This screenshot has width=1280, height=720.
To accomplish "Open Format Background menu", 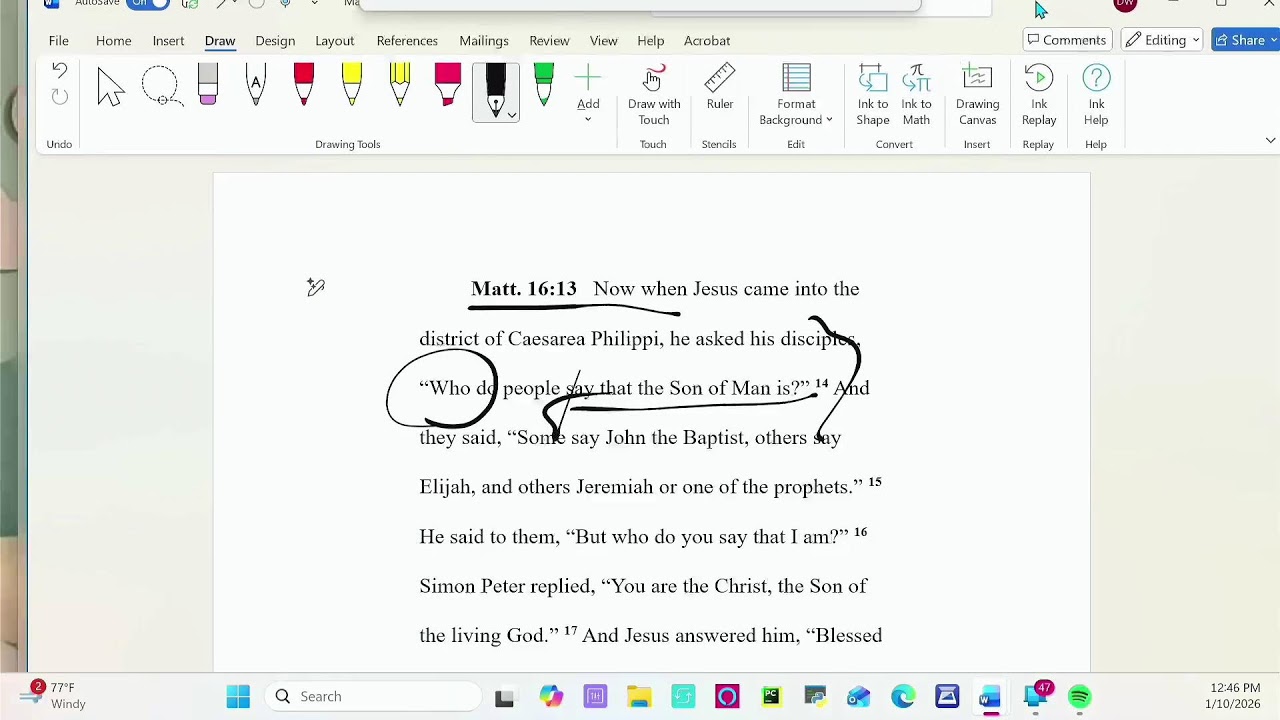I will click(x=796, y=95).
